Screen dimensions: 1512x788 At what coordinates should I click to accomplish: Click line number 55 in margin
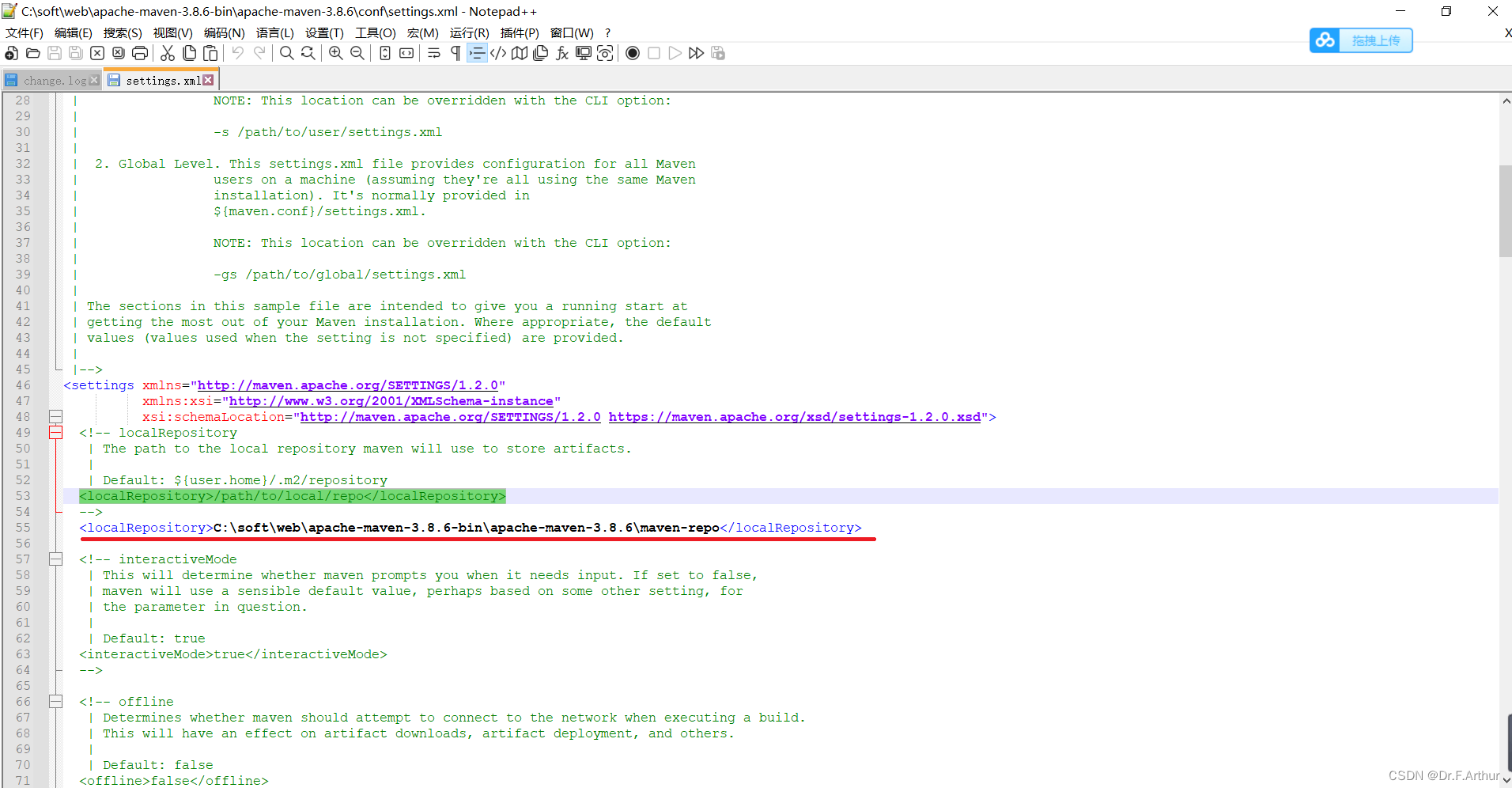click(x=23, y=528)
